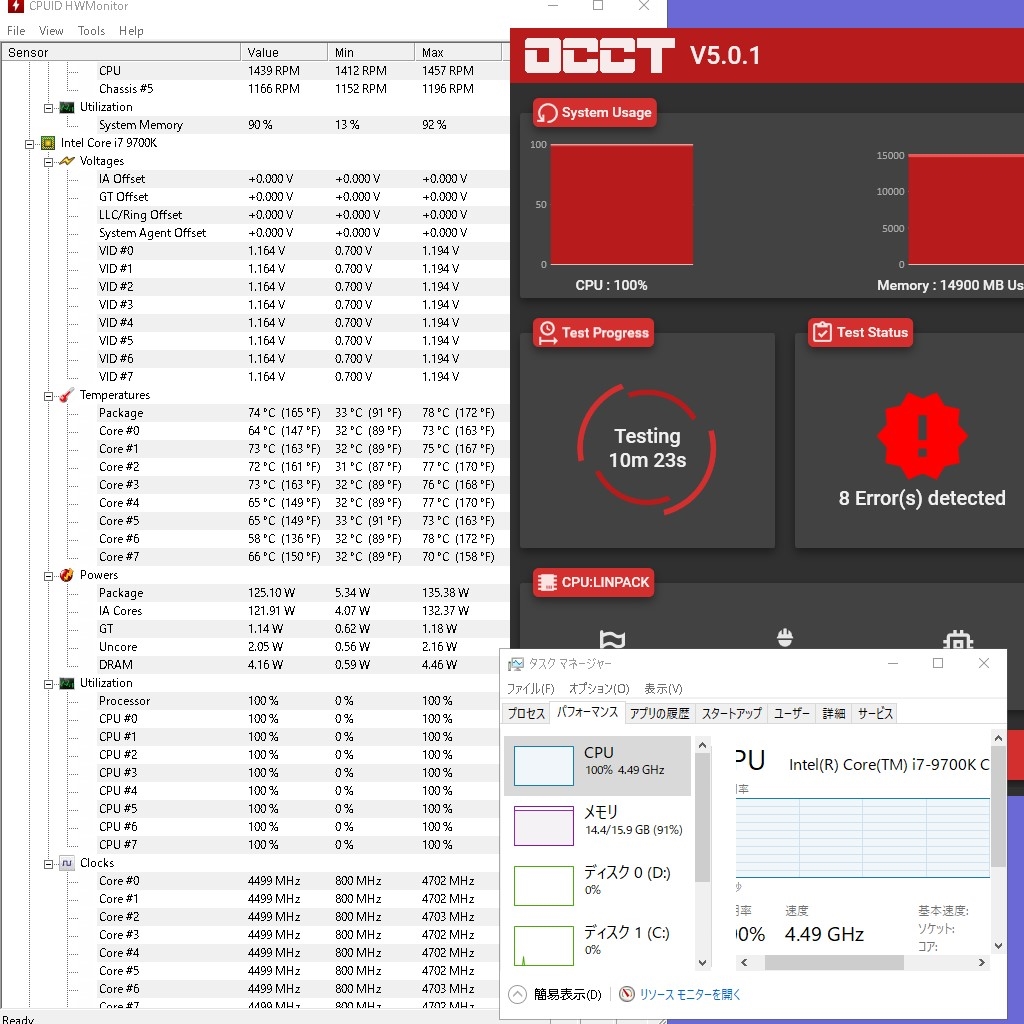Click the Test Status label in OCCT

(x=860, y=332)
